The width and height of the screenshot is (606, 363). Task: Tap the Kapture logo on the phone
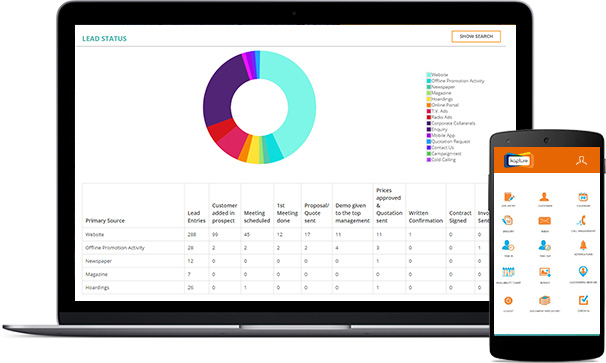click(519, 160)
